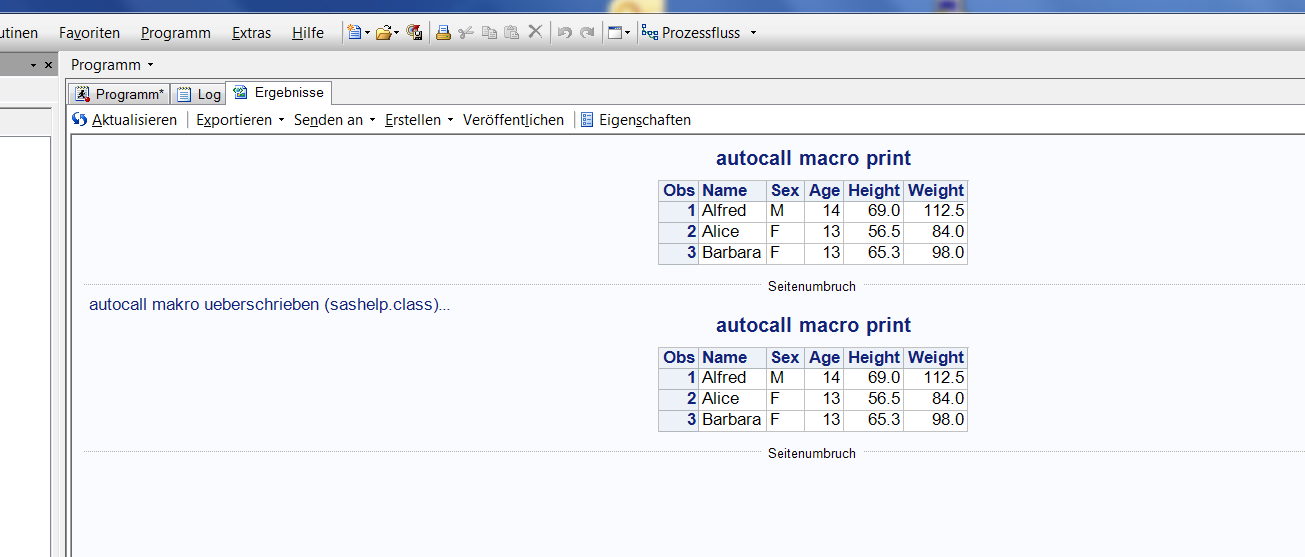Viewport: 1305px width, 557px height.
Task: Click the second 'autocall macro print' title
Action: pos(813,325)
